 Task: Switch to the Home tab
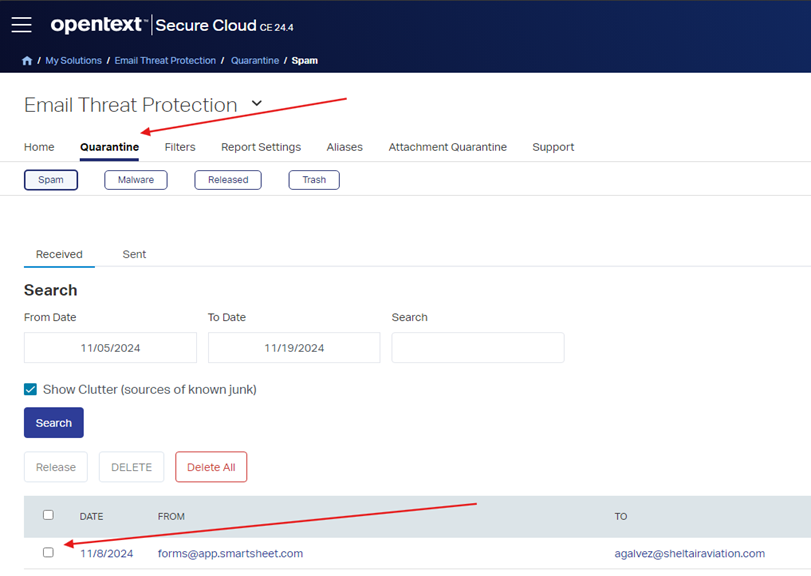[x=39, y=147]
